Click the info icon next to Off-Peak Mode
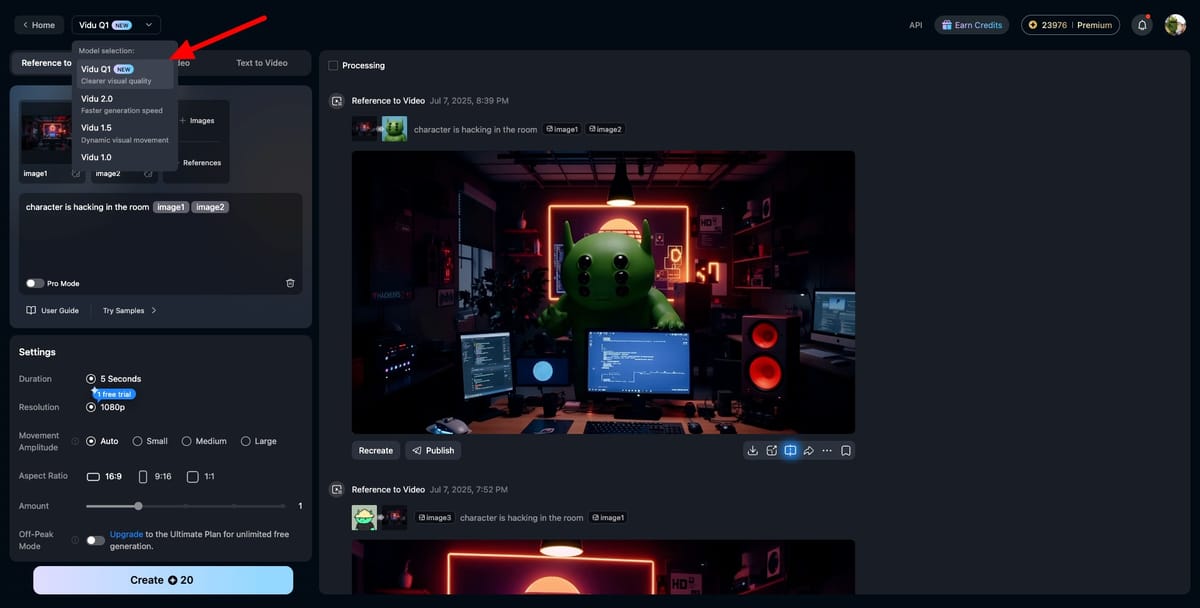1200x608 pixels. pyautogui.click(x=75, y=540)
